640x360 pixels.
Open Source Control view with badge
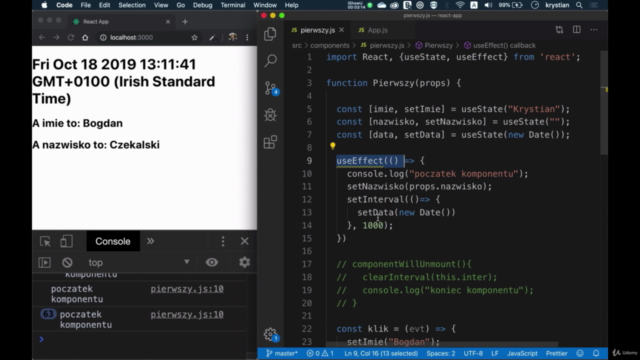click(271, 88)
